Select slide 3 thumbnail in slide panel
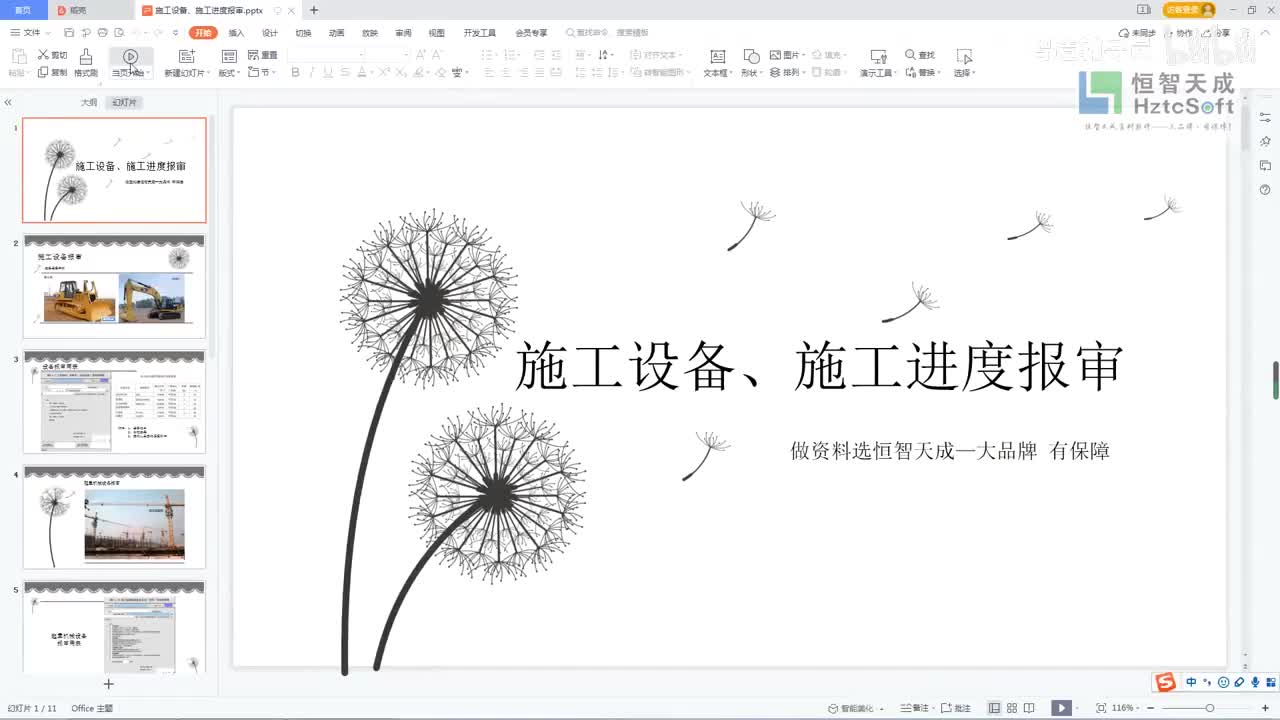The width and height of the screenshot is (1280, 720). click(114, 402)
